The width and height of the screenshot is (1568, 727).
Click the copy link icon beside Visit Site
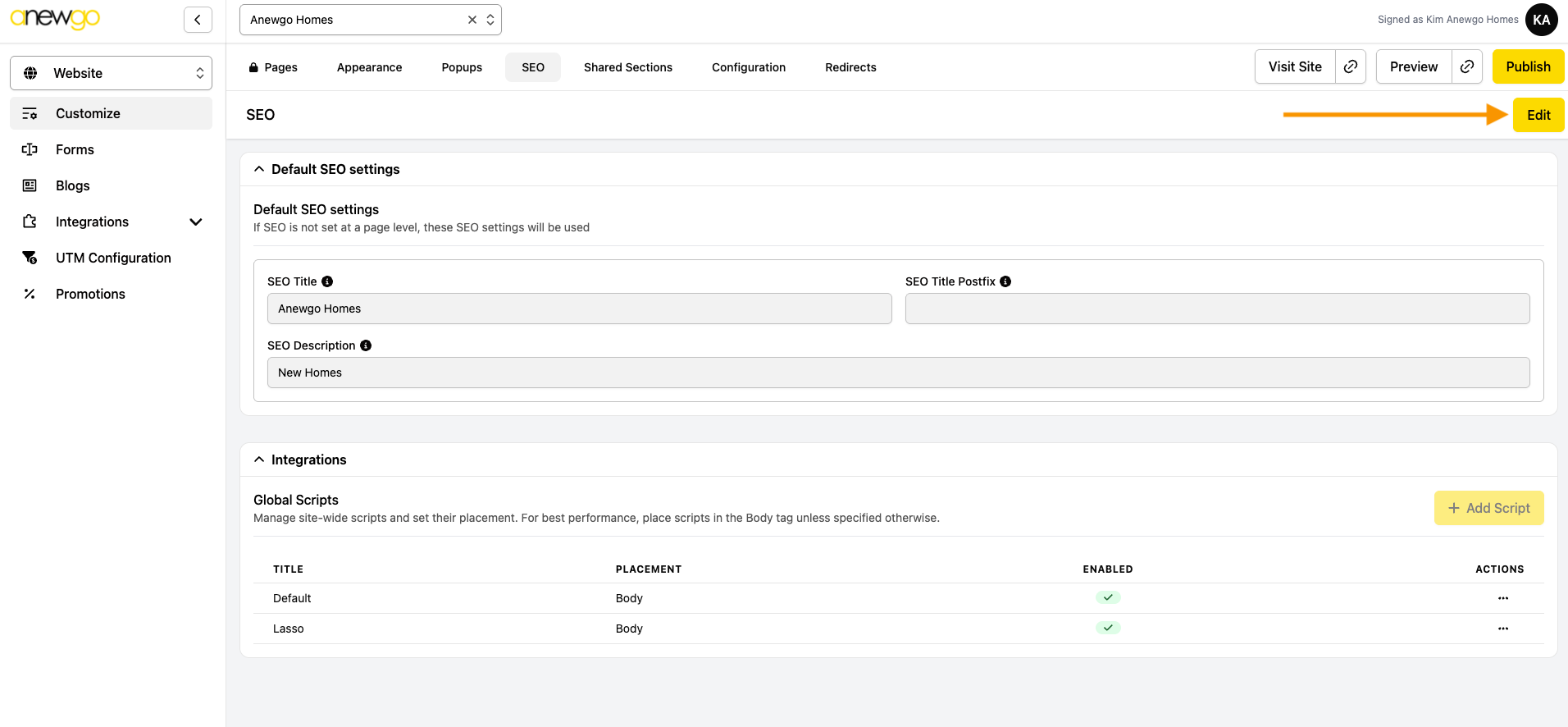pos(1351,66)
